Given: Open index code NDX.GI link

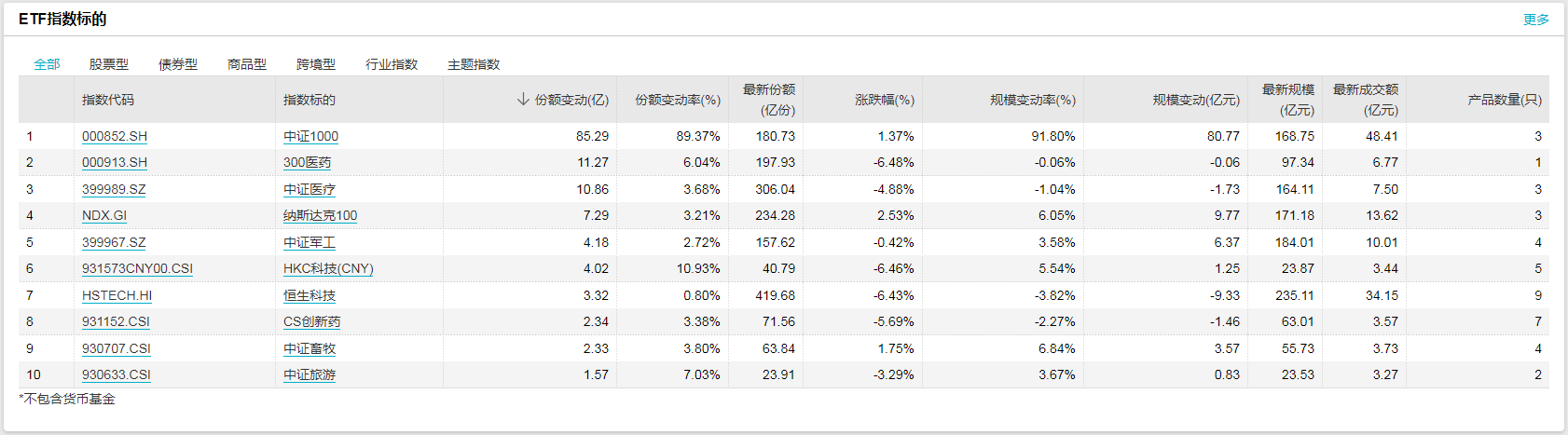Looking at the screenshot, I should tap(104, 215).
